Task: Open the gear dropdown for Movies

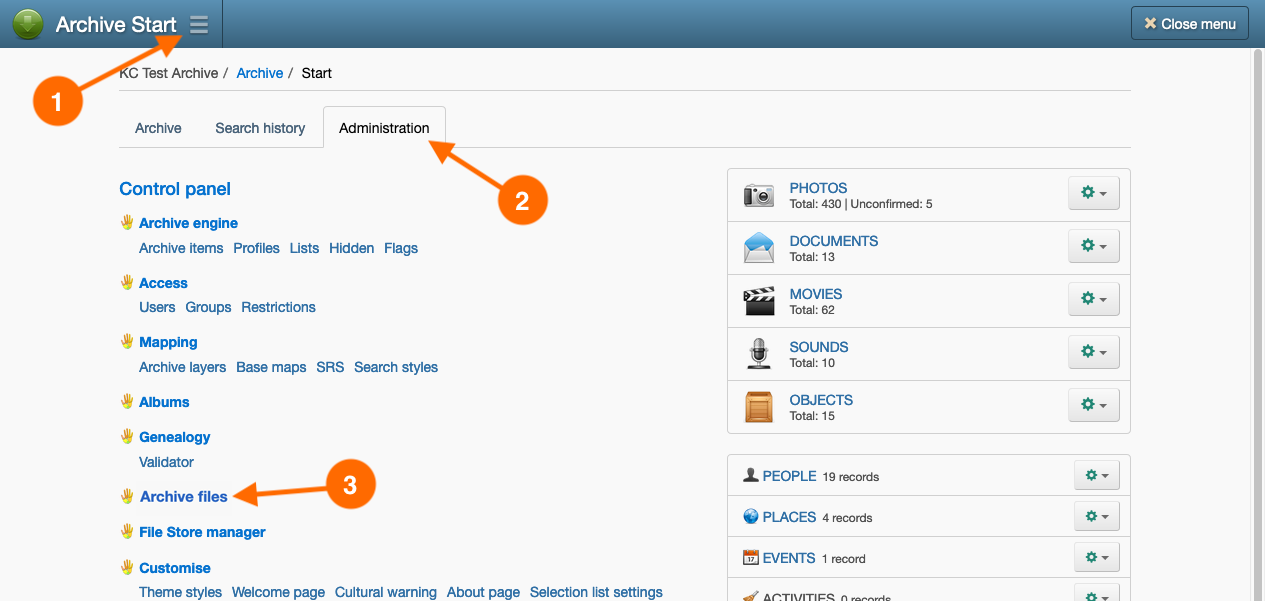Action: [x=1093, y=299]
